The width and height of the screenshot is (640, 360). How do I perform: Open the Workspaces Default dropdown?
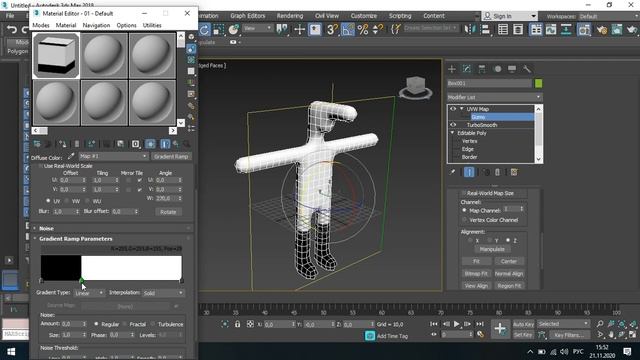(609, 16)
